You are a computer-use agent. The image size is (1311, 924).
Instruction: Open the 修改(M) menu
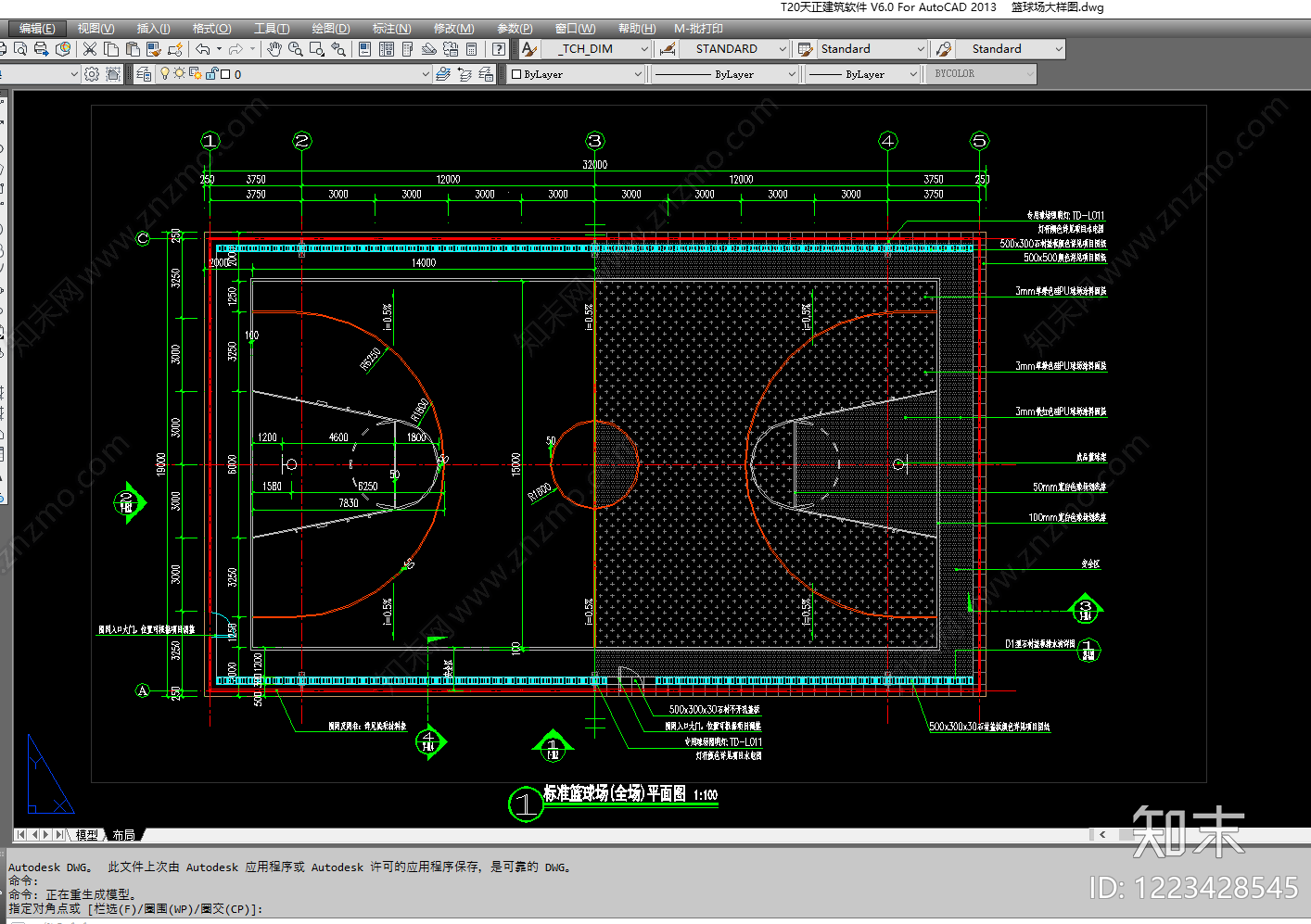[454, 29]
